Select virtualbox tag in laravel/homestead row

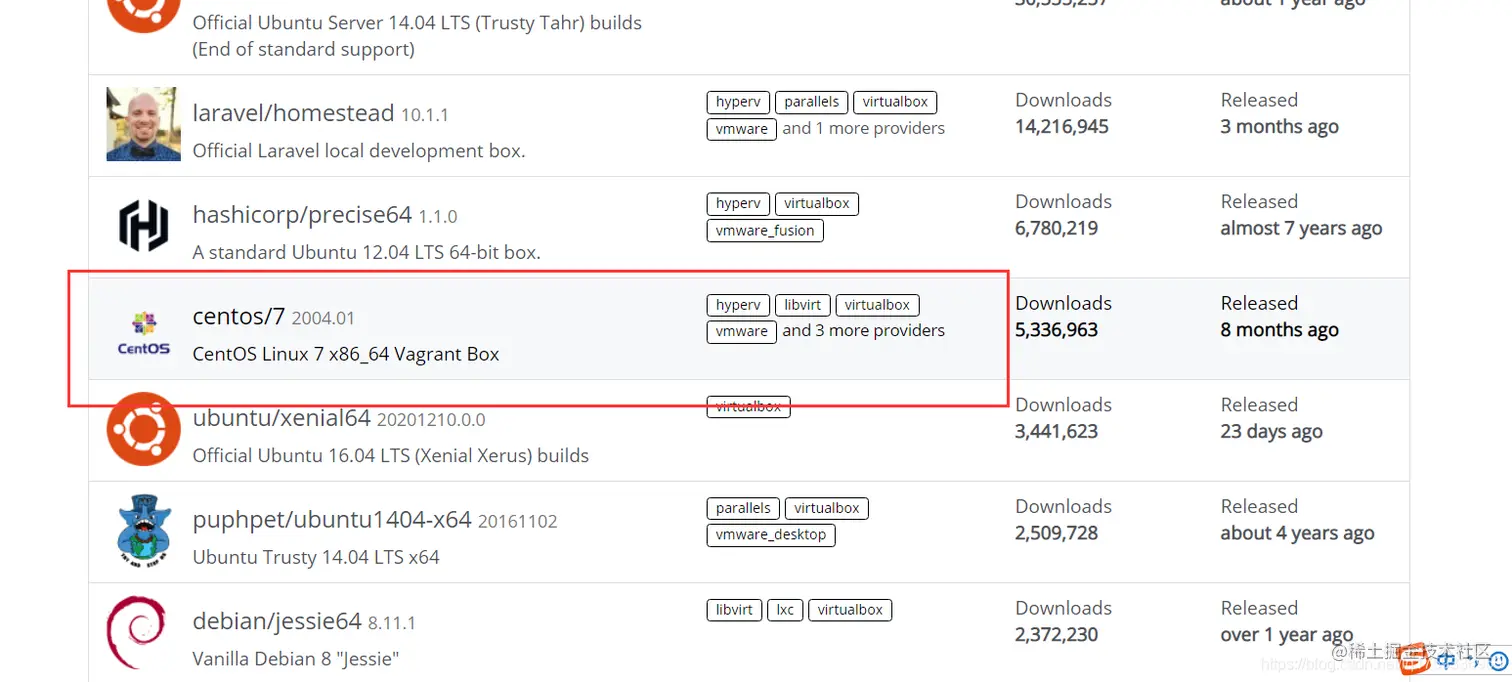point(895,102)
